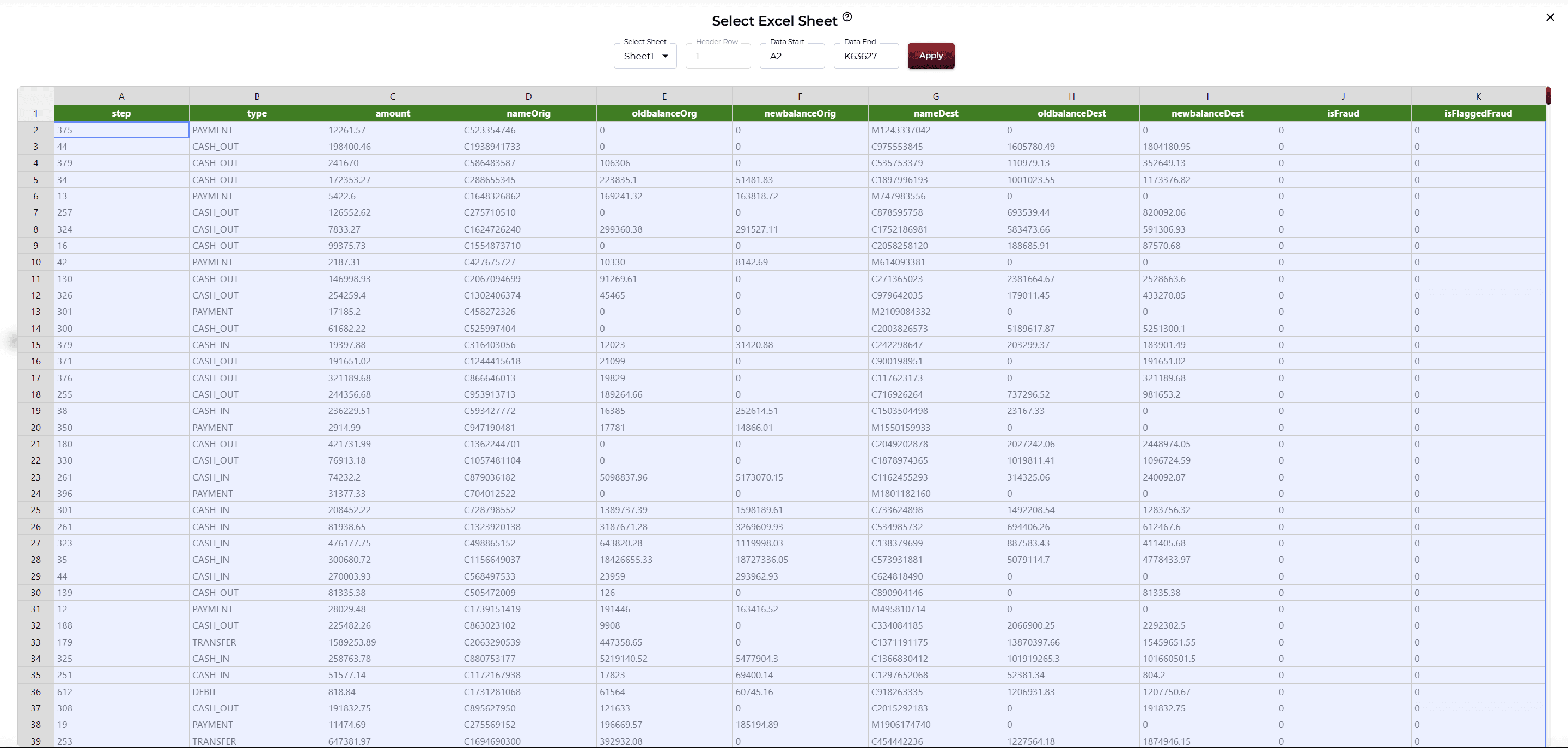Click amount cell 241670

[x=393, y=163]
